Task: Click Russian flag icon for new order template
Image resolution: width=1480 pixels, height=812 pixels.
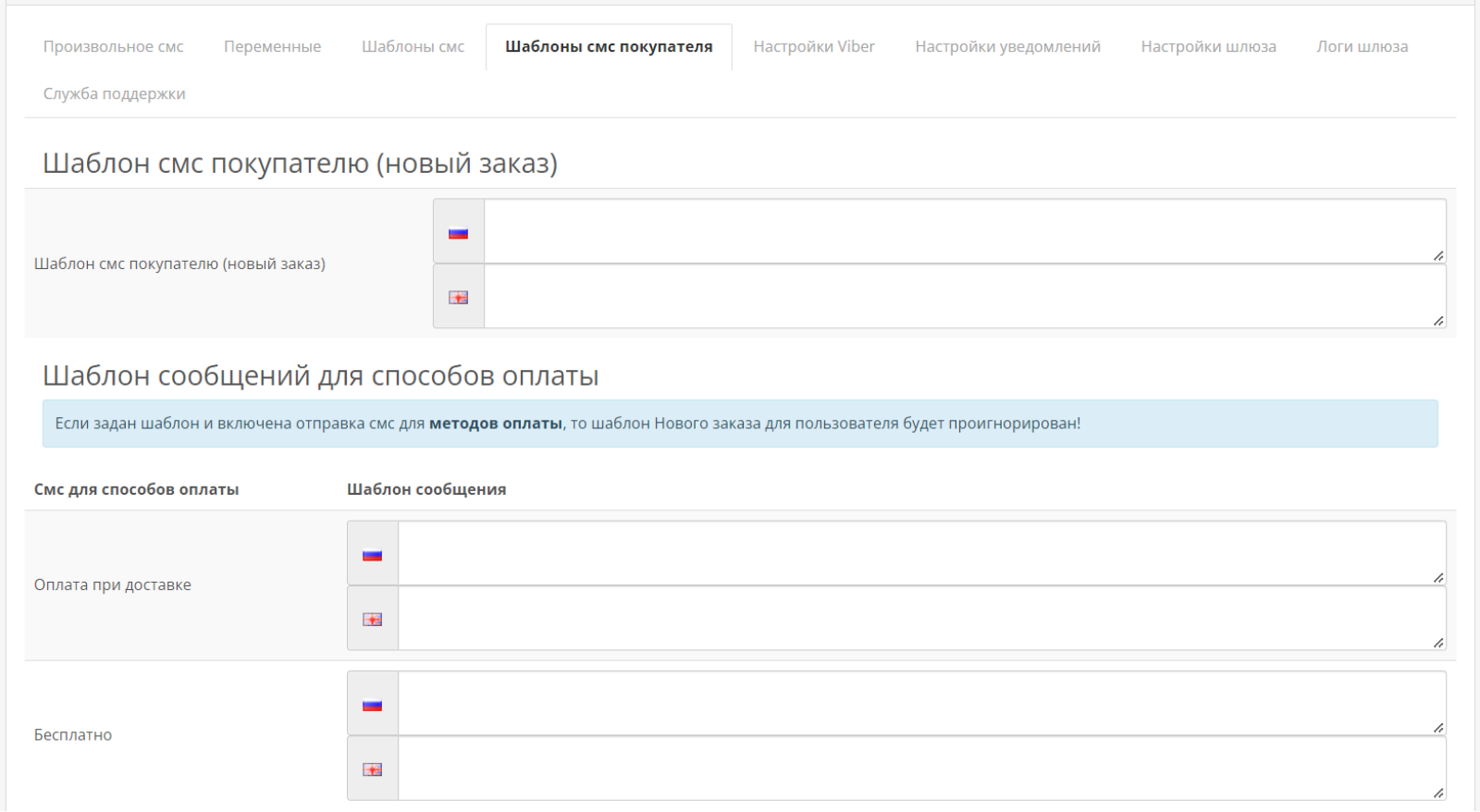Action: click(x=458, y=233)
